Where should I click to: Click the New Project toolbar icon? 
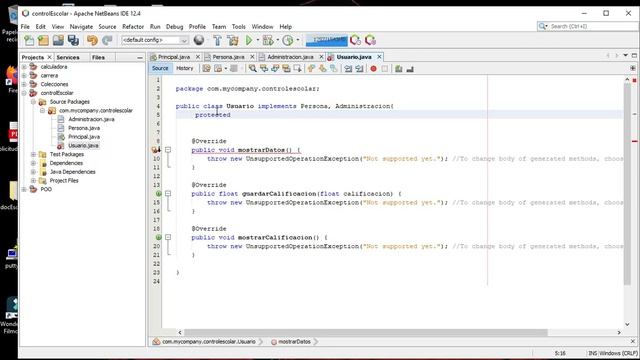[43, 40]
